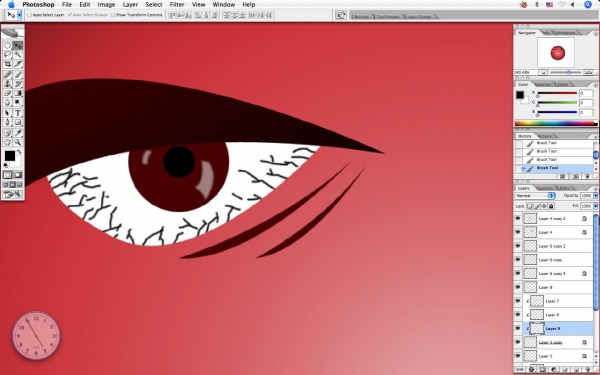Reset to default colors icon
The height and width of the screenshot is (375, 600).
[6, 165]
